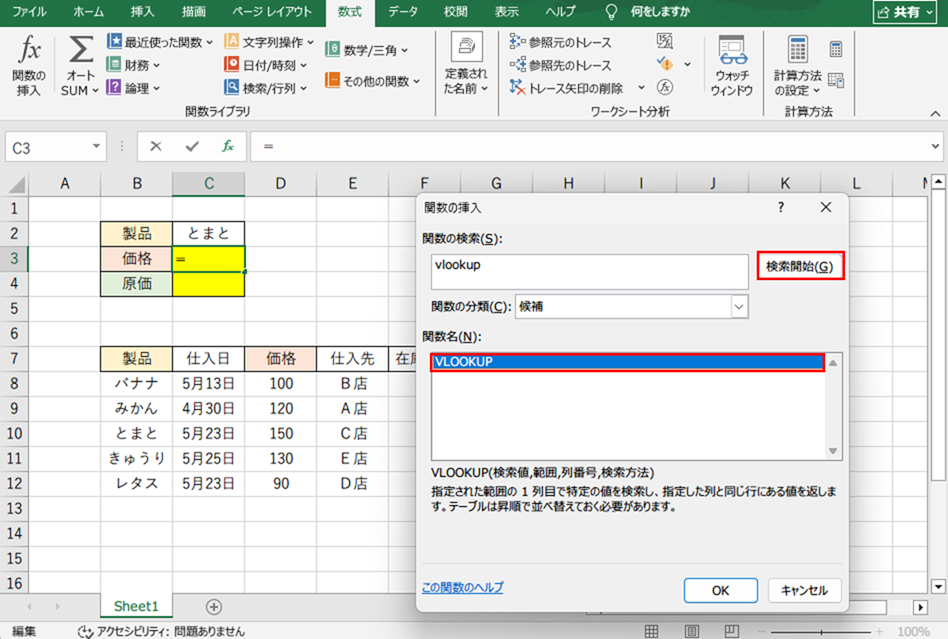Image resolution: width=948 pixels, height=639 pixels.
Task: Open the この関数のヘルプ link
Action: coord(462,588)
